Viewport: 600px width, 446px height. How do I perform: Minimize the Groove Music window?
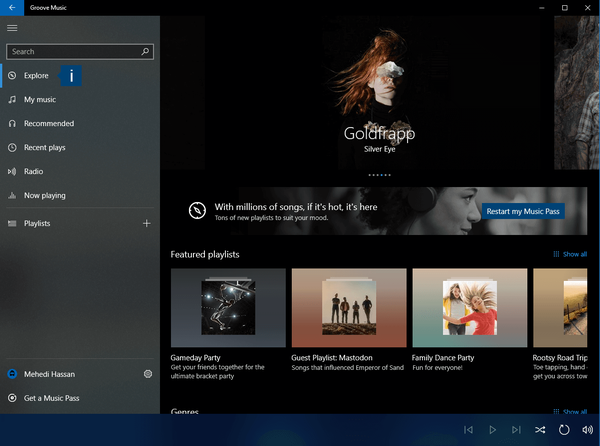pos(541,8)
